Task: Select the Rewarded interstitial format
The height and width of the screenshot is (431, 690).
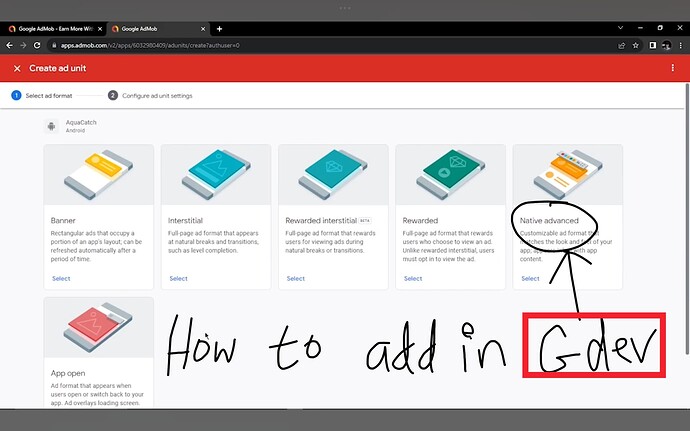Action: point(296,279)
